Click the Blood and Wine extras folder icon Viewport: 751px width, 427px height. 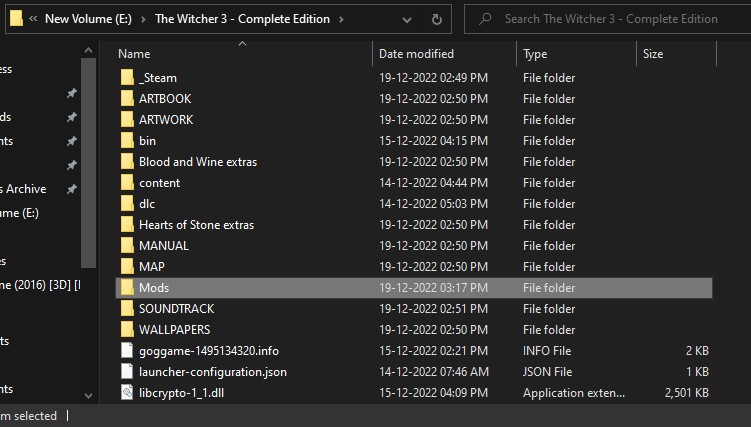[127, 162]
